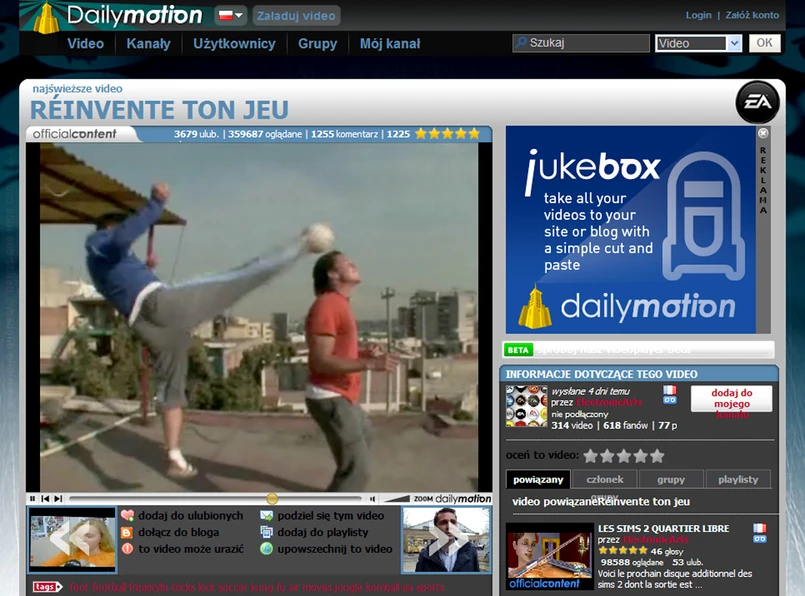
Task: Click the envelope icon to share this video
Action: tap(266, 516)
